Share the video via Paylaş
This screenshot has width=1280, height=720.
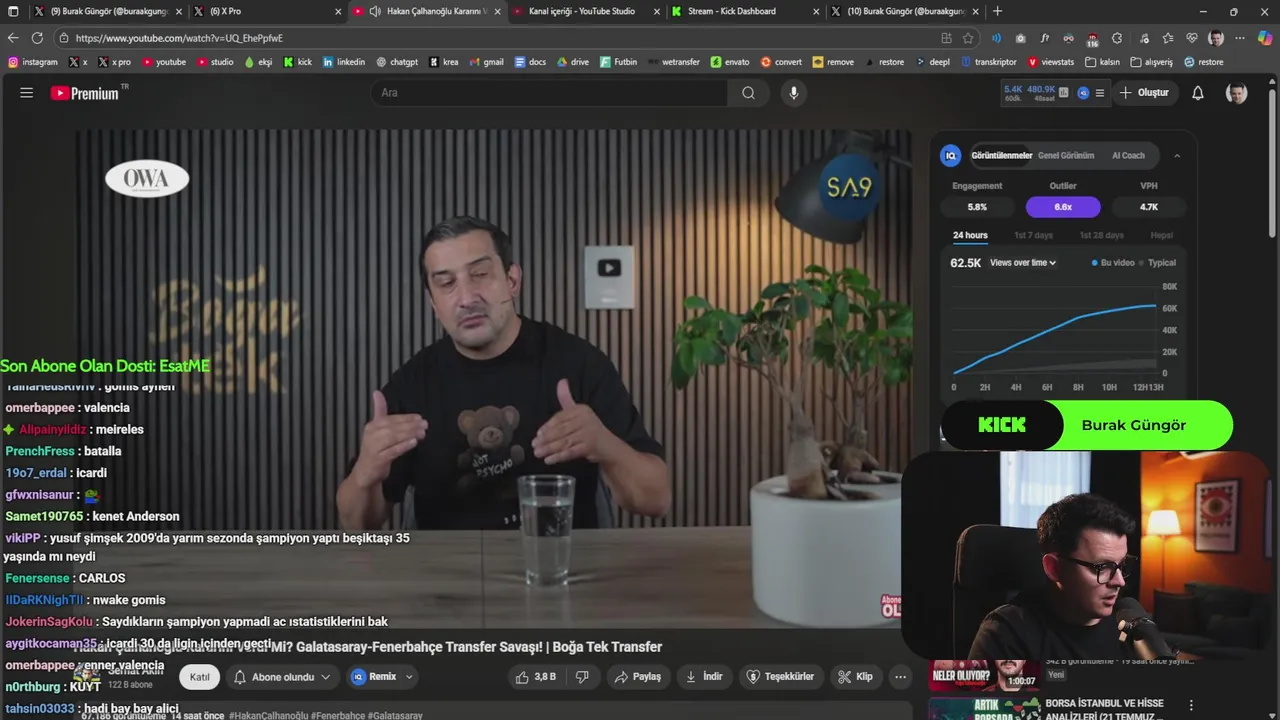[638, 677]
